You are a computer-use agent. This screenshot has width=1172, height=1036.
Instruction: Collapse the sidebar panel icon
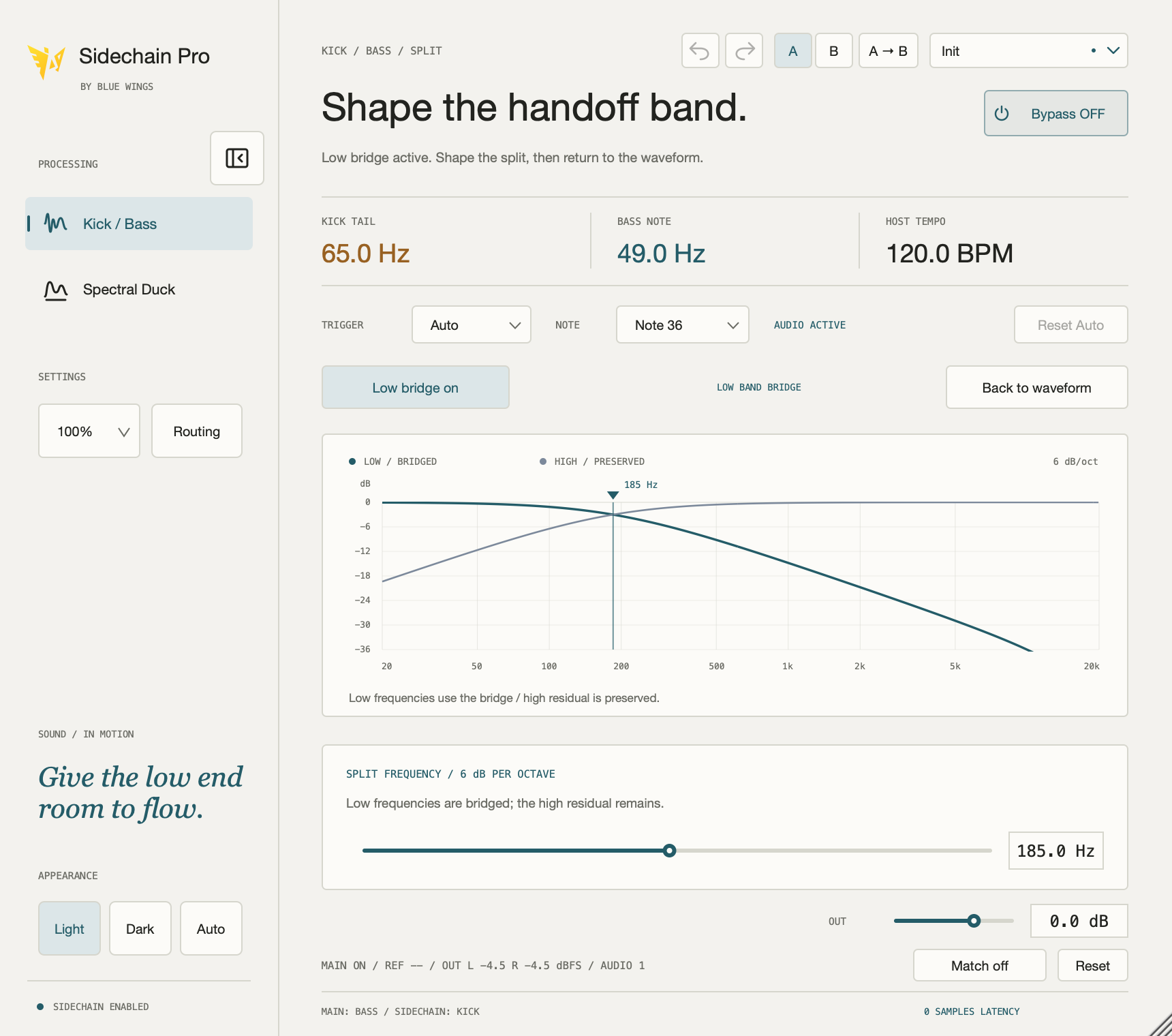click(237, 158)
